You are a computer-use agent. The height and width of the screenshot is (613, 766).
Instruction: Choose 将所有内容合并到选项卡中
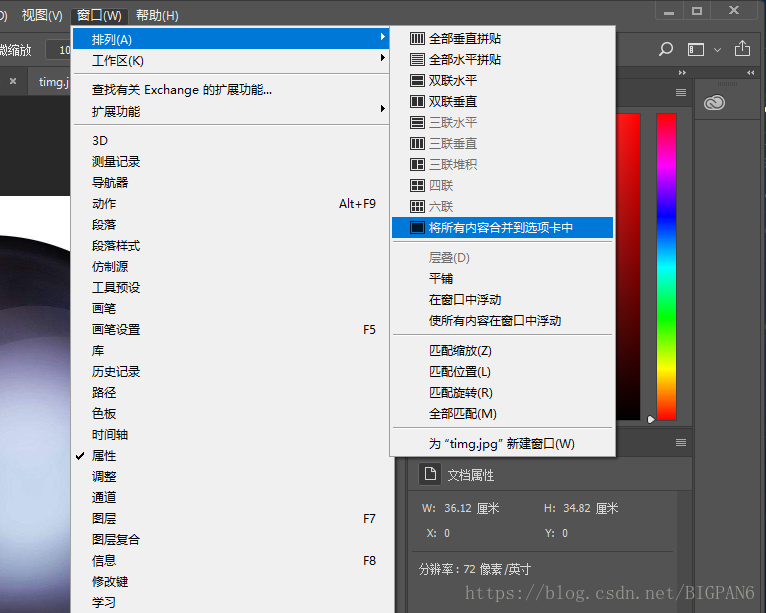pyautogui.click(x=502, y=228)
